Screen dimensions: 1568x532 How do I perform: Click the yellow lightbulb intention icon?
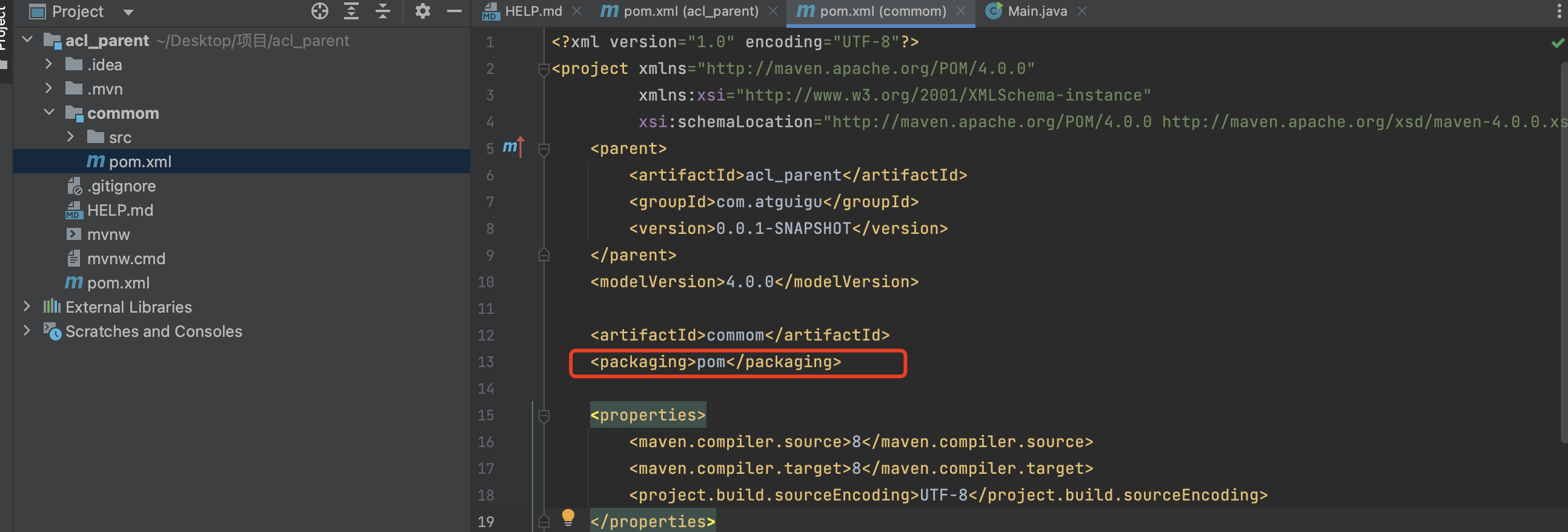point(568,517)
